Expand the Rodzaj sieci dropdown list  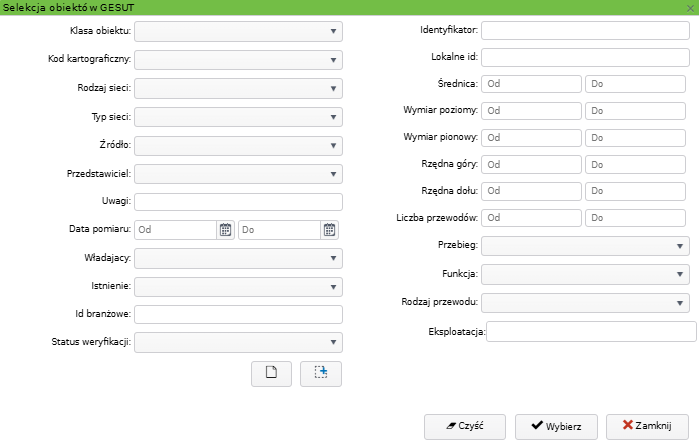click(x=238, y=89)
